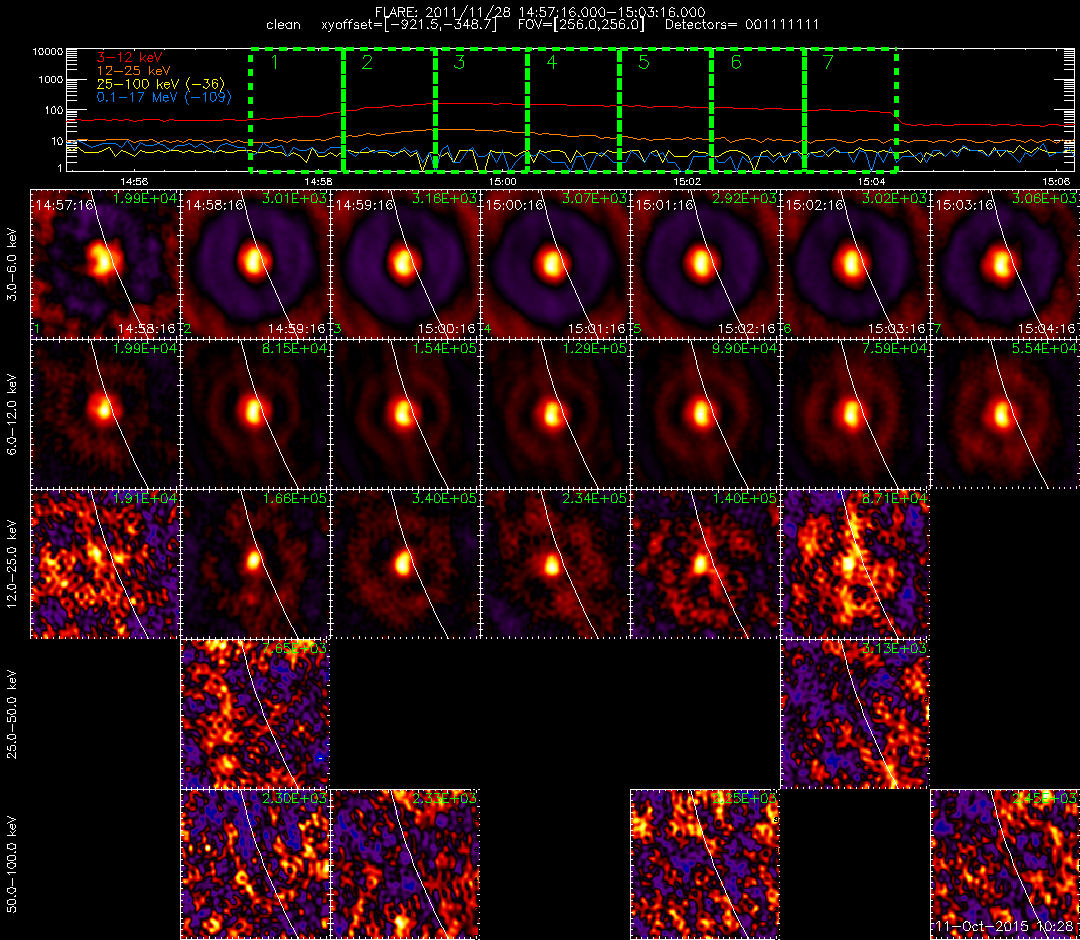Open the 25-50 keV image labeled 3.13E+03
Image resolution: width=1080 pixels, height=940 pixels.
pyautogui.click(x=855, y=715)
